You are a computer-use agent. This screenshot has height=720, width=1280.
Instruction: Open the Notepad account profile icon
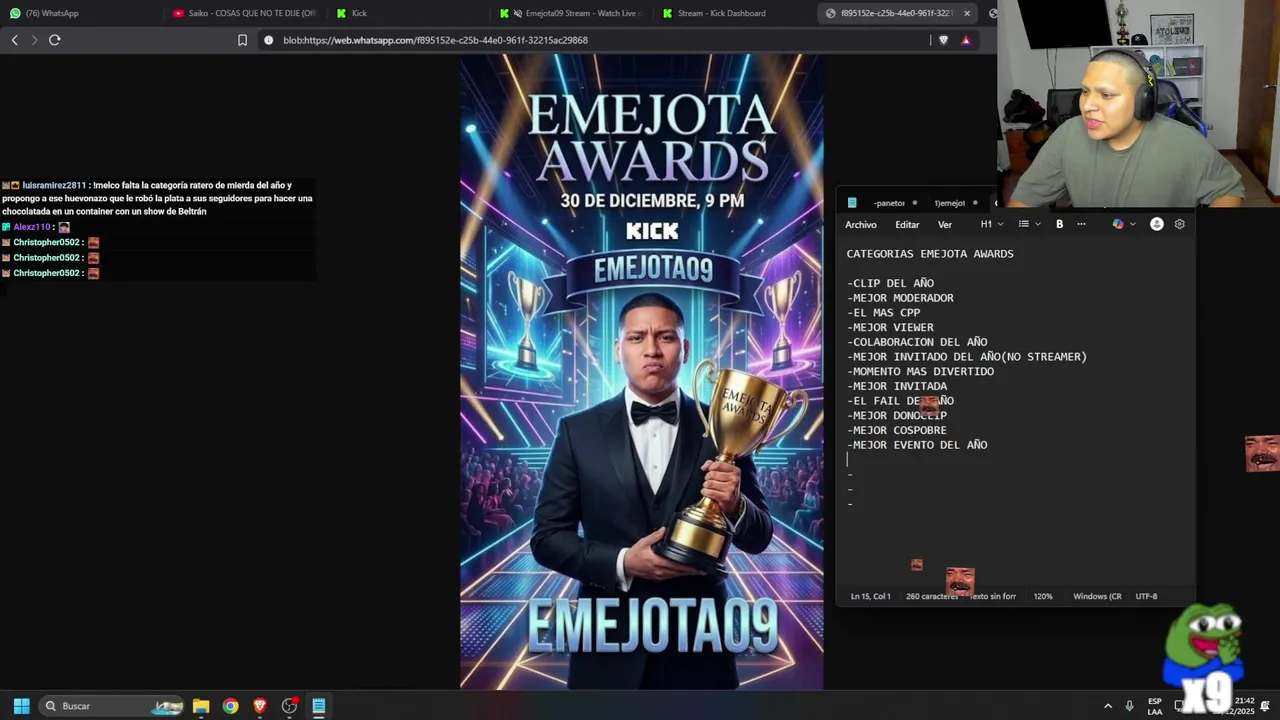click(x=1157, y=224)
